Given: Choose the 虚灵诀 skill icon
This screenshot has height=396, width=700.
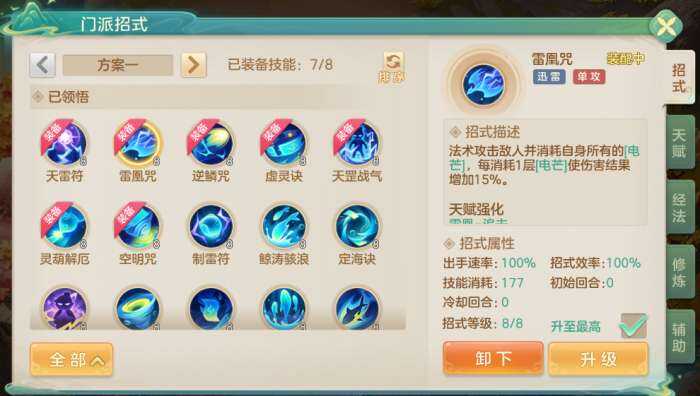Looking at the screenshot, I should (284, 143).
